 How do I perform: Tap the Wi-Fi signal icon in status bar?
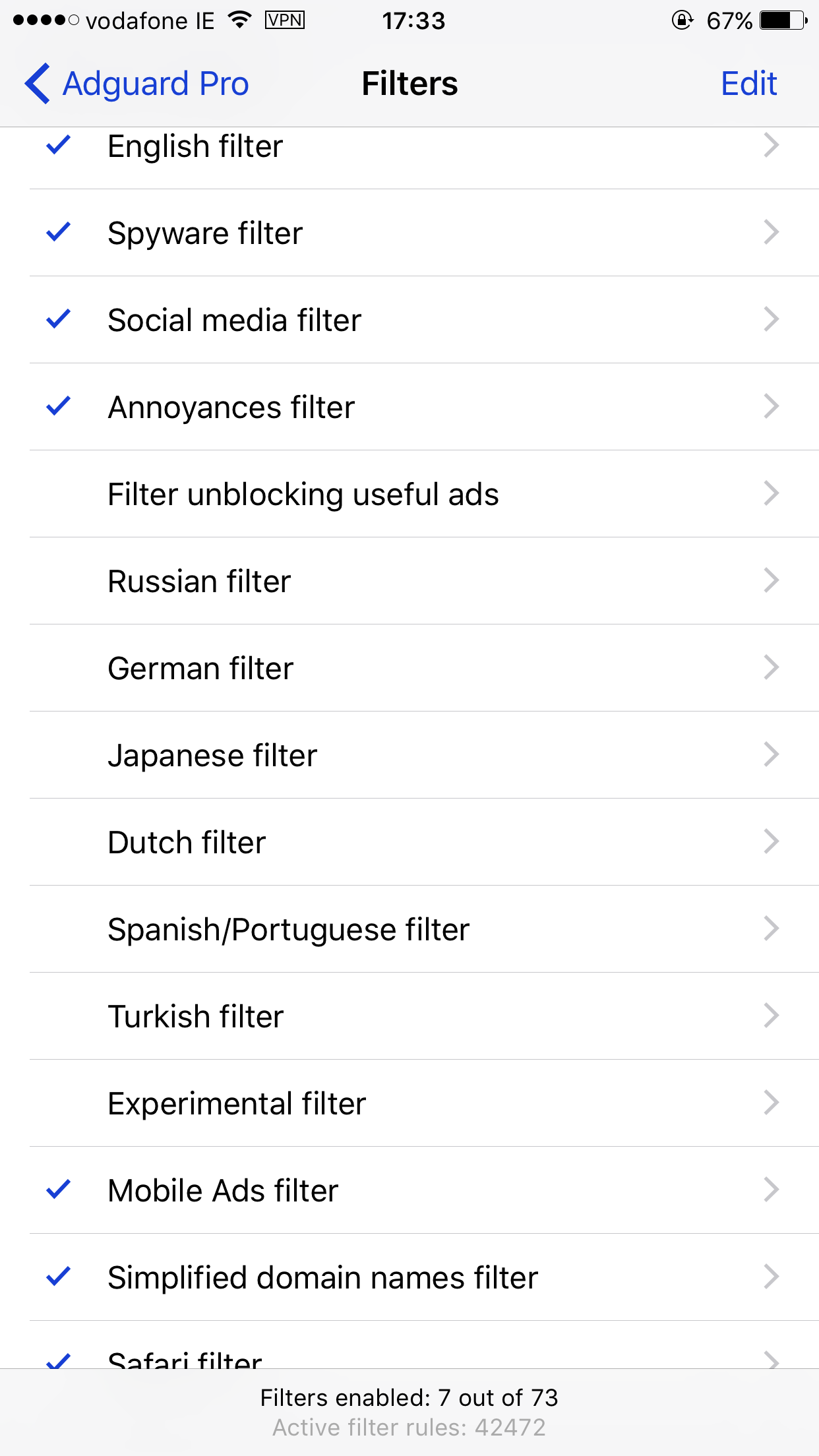pyautogui.click(x=239, y=20)
